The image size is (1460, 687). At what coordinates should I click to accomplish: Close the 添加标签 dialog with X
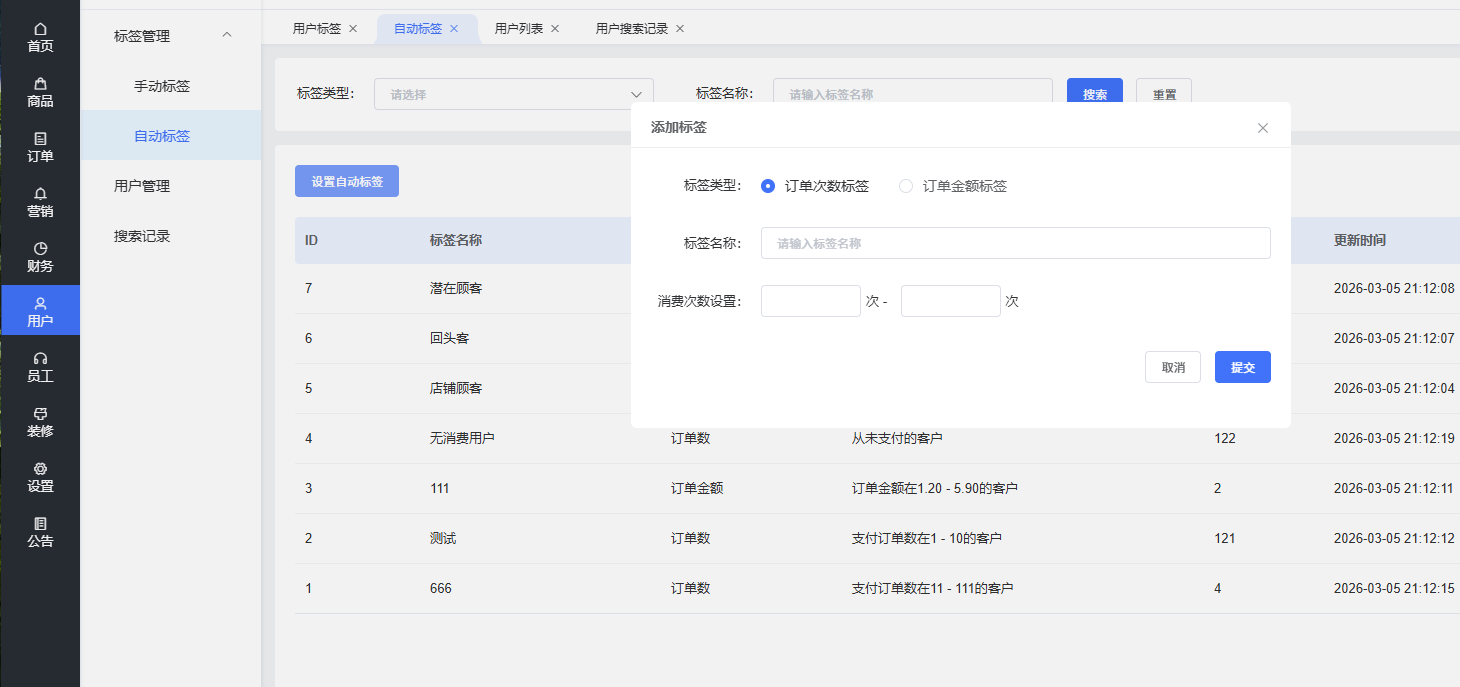pos(1262,128)
